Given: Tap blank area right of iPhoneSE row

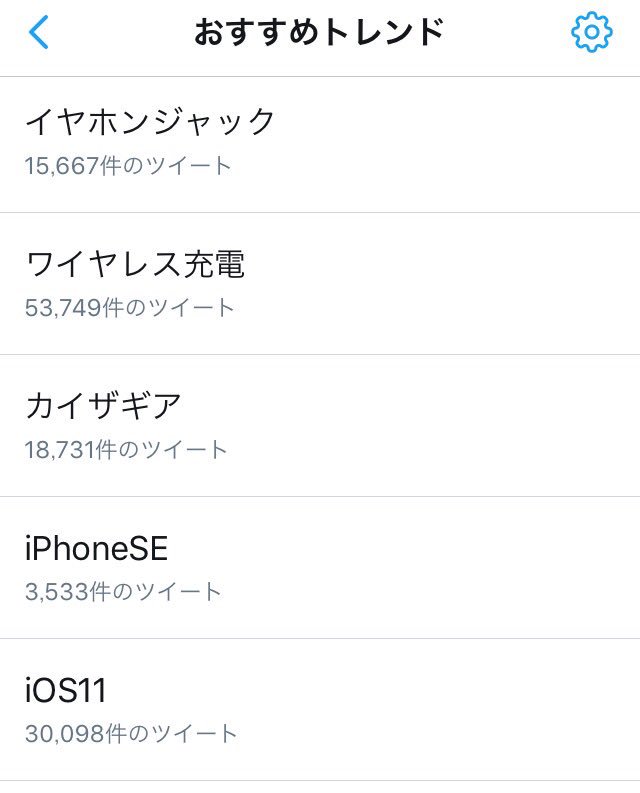Looking at the screenshot, I should pyautogui.click(x=470, y=568).
